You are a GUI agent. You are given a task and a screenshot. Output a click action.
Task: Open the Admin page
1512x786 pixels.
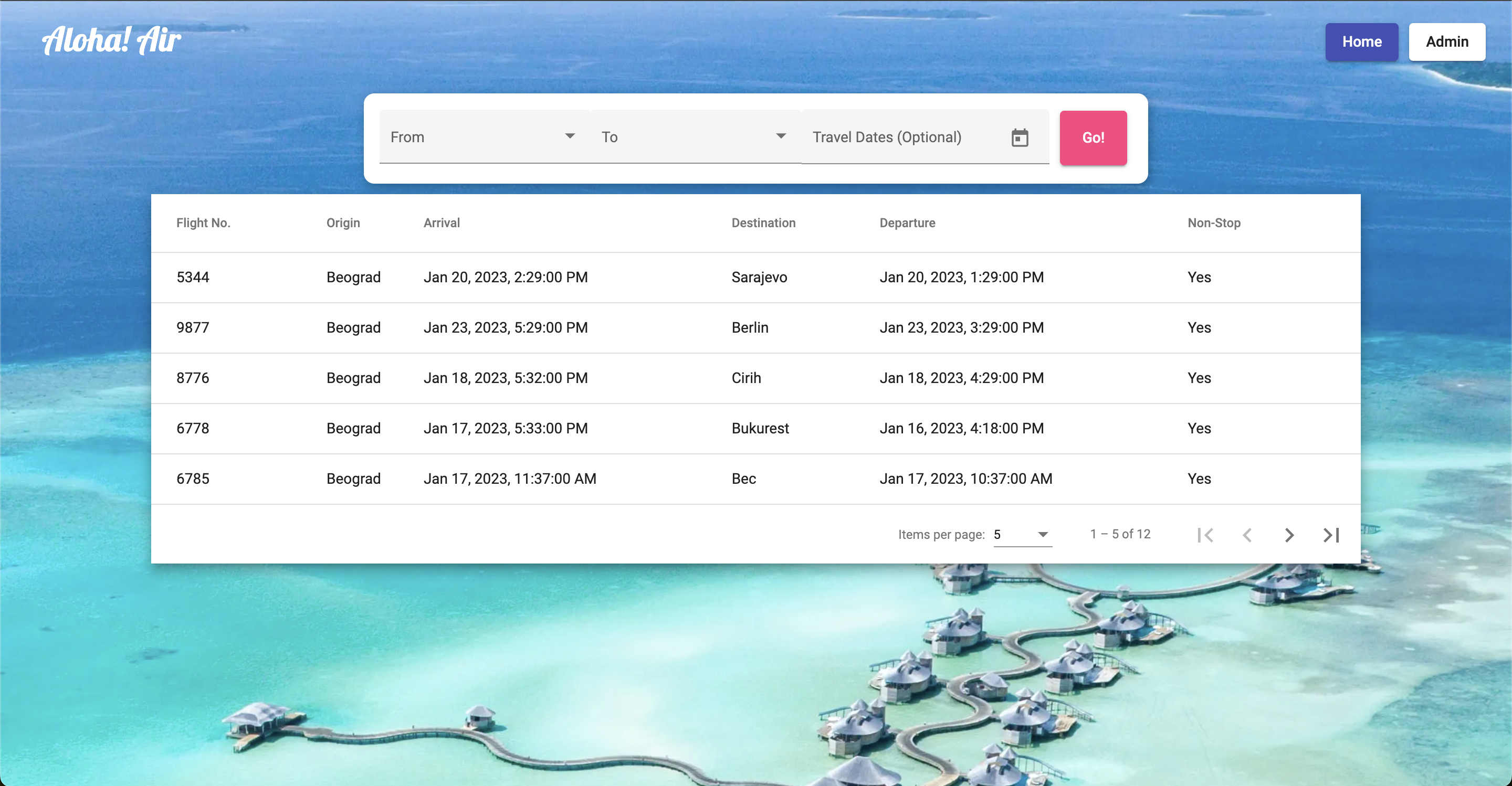click(1447, 41)
